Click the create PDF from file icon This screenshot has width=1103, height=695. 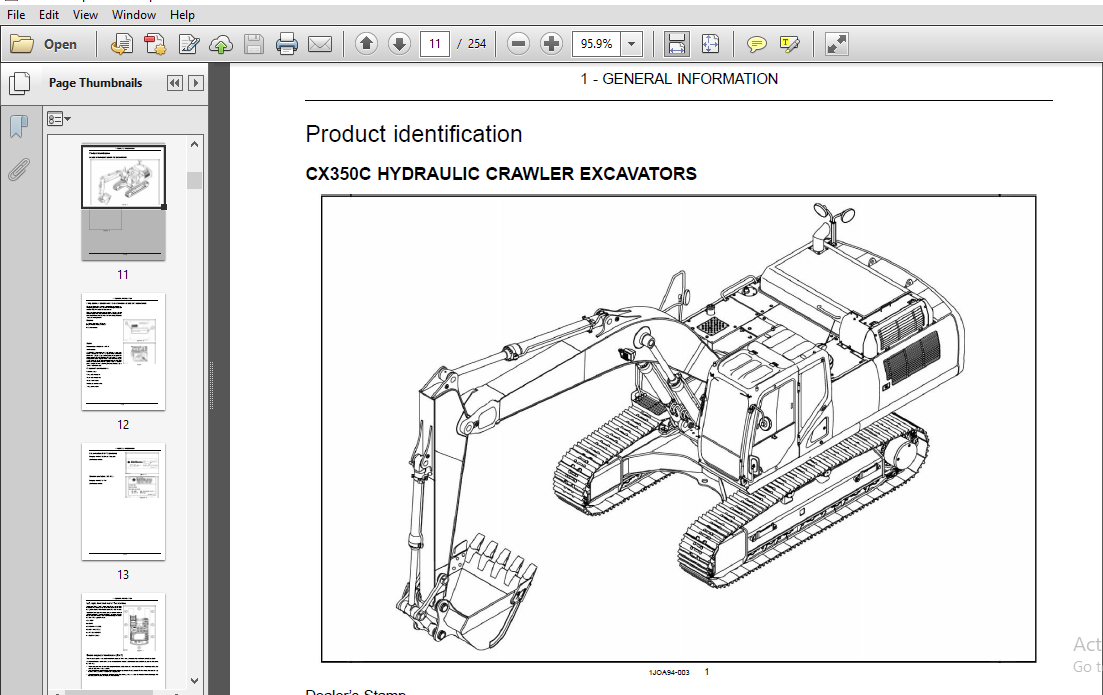click(x=122, y=44)
